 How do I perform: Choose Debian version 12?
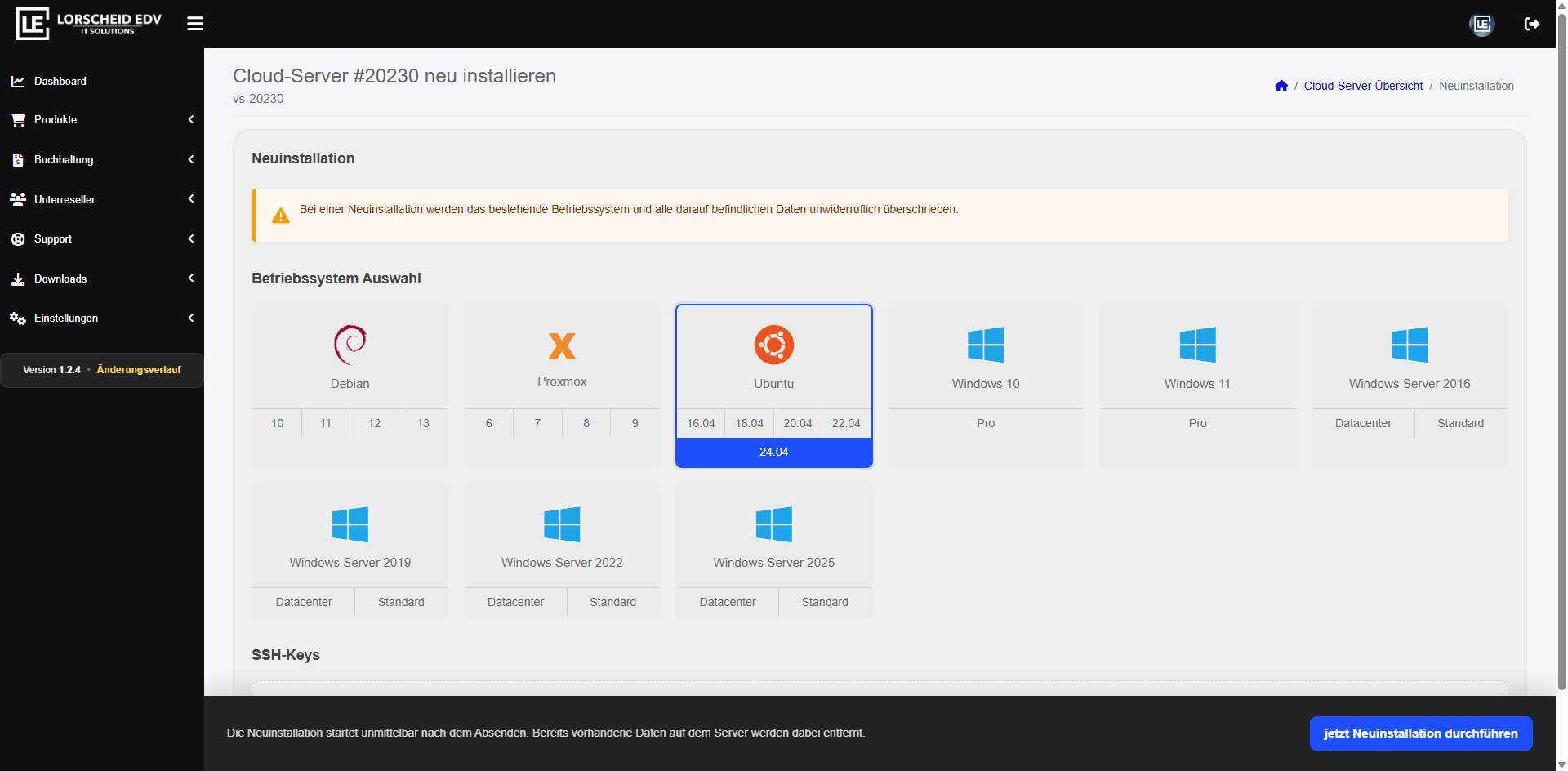pos(374,423)
